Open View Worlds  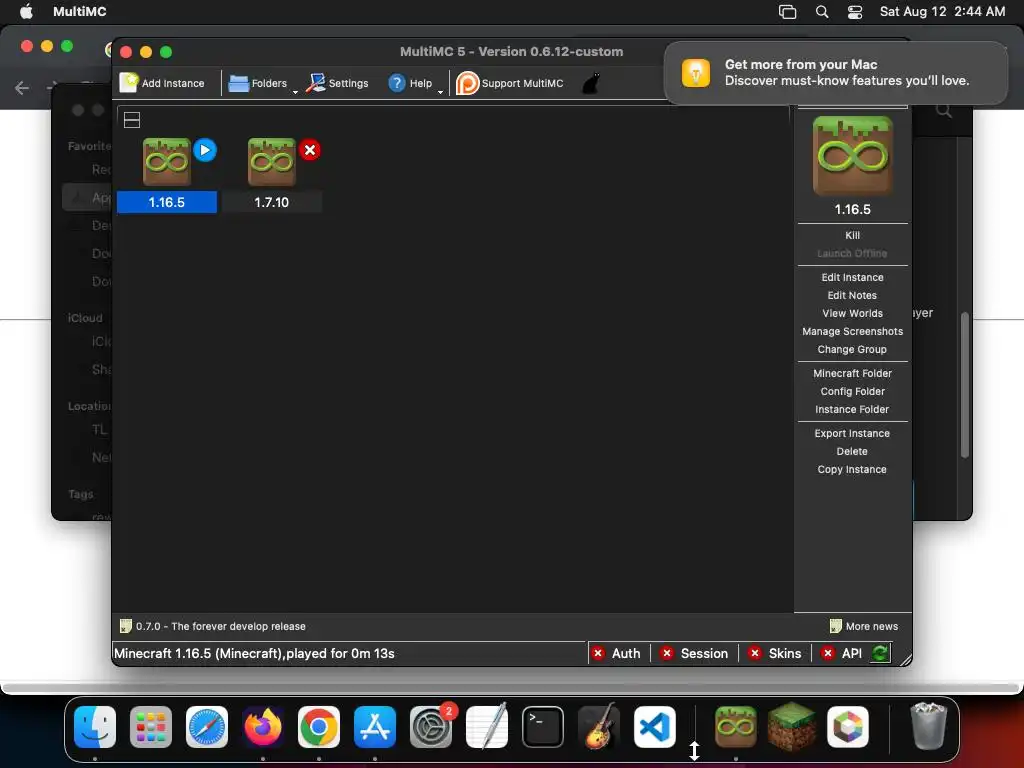[852, 313]
